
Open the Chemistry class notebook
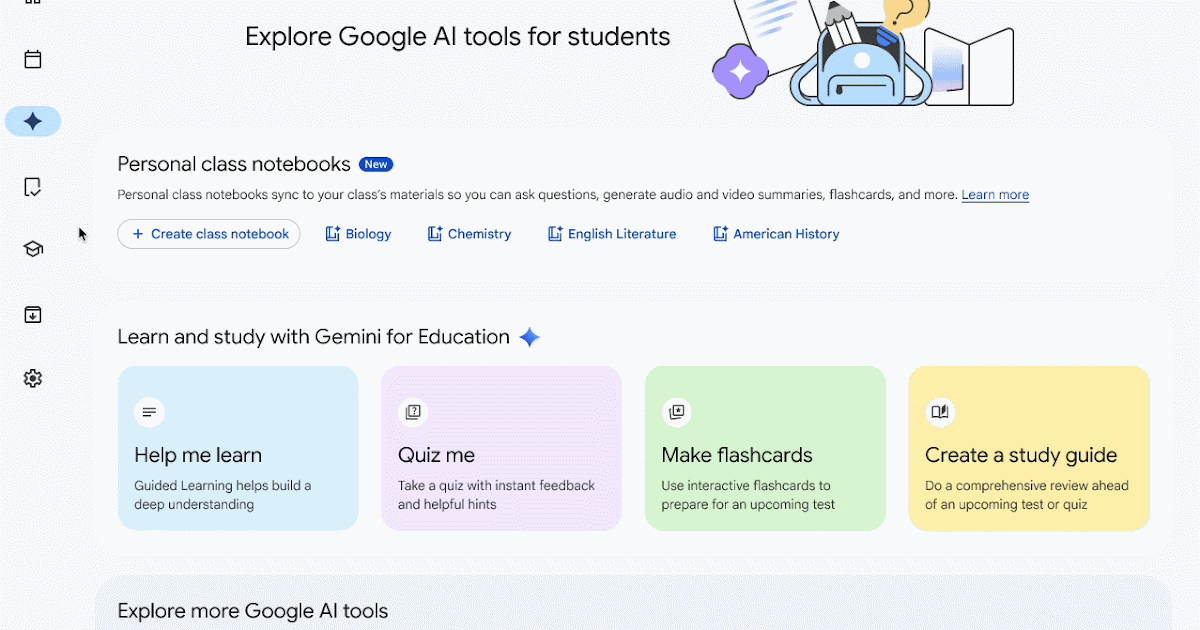tap(469, 233)
